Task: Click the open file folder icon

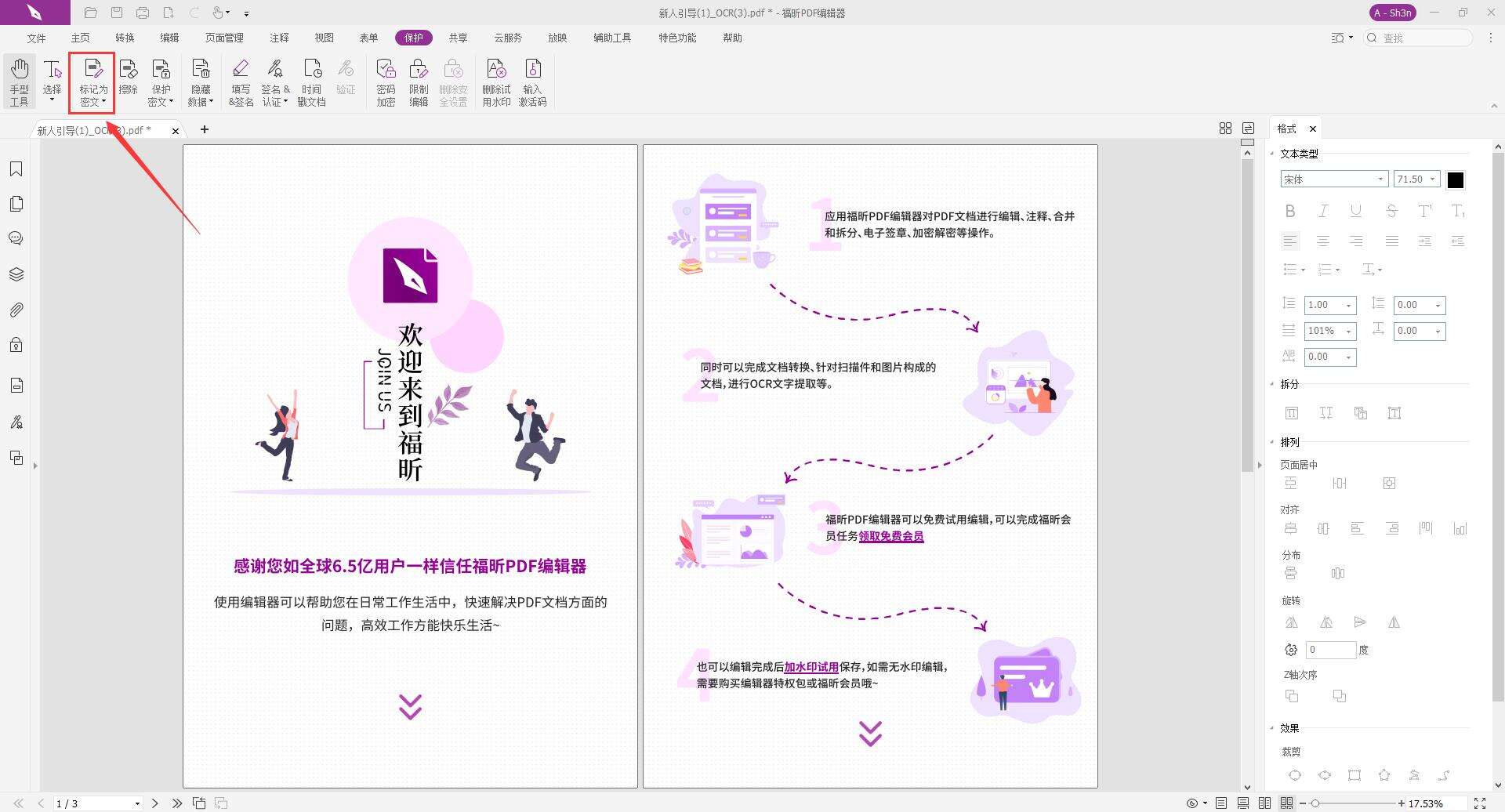Action: (x=91, y=13)
